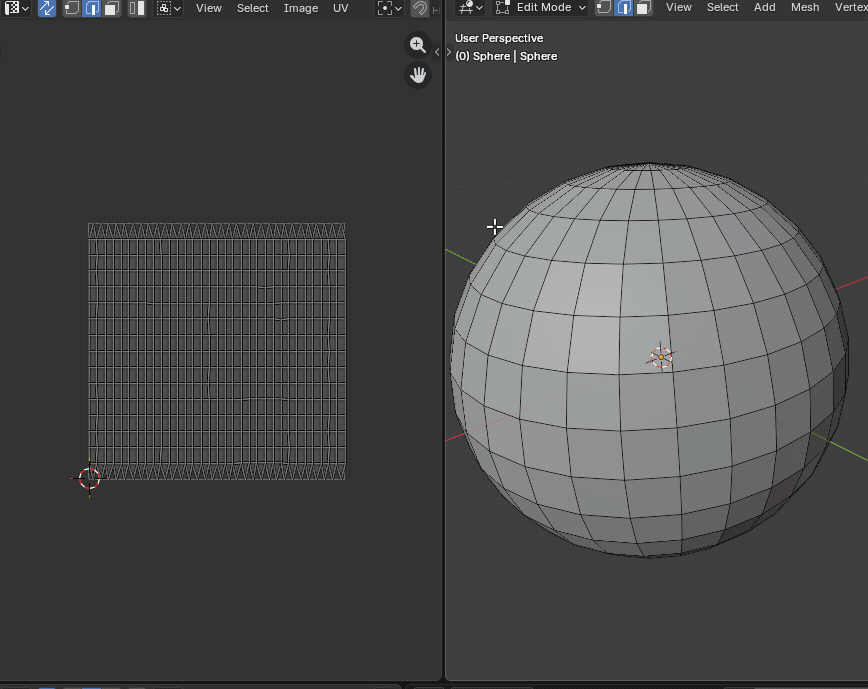Click UV Editor pan hand gizmo

coord(418,75)
